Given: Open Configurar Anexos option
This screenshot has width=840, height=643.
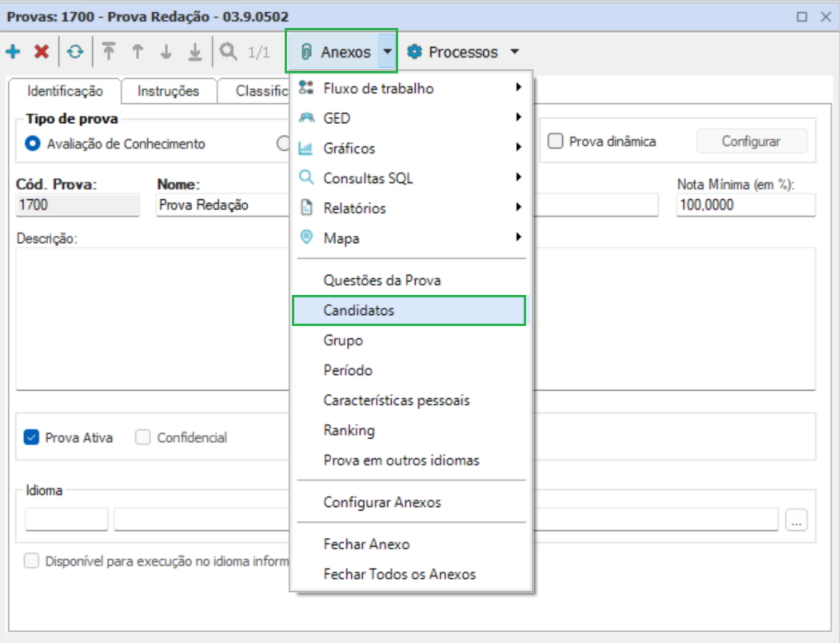Looking at the screenshot, I should 411,502.
